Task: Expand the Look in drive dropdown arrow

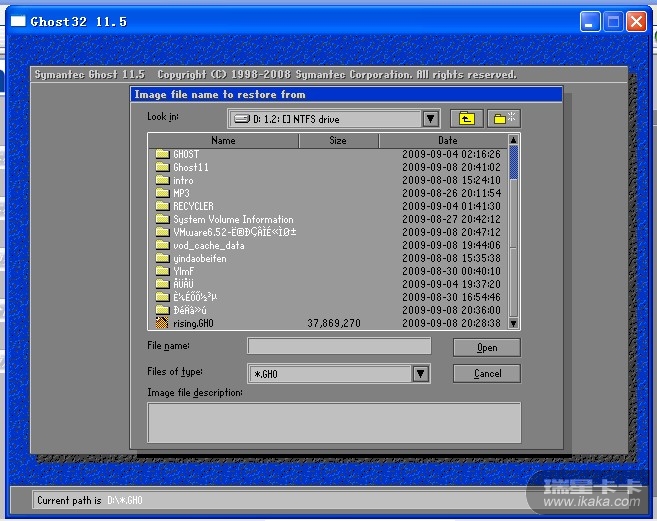Action: [x=430, y=119]
